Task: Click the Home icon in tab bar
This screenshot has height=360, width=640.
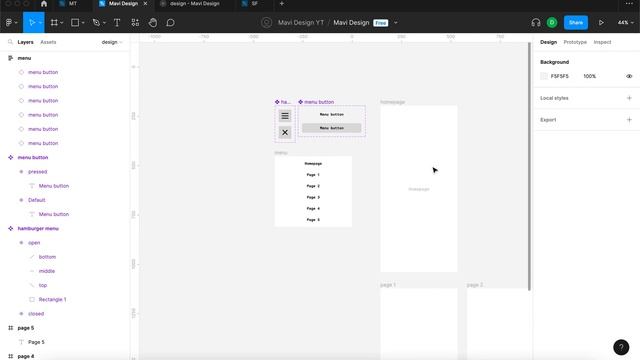Action: click(x=44, y=4)
